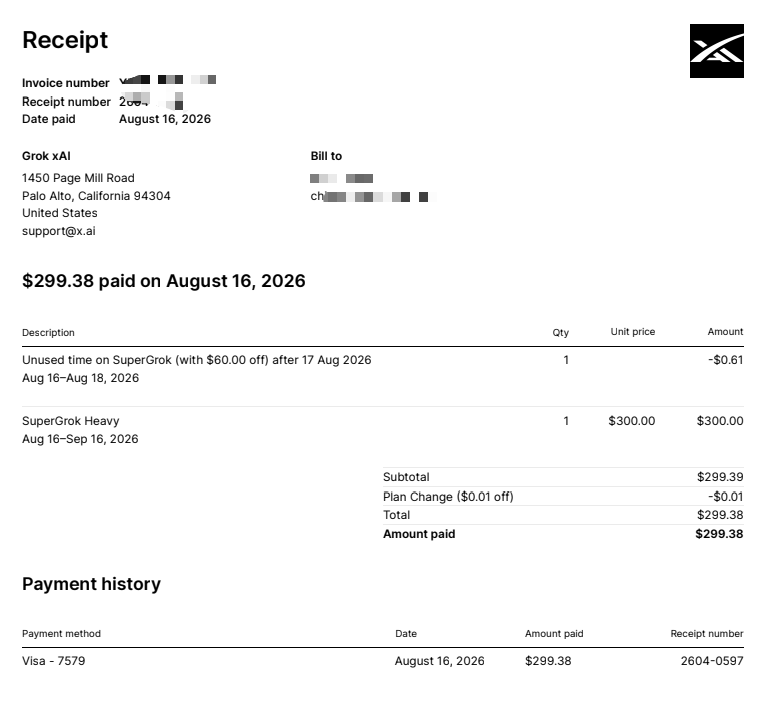Click the Bill to label
Viewport: 765px width, 702px height.
pyautogui.click(x=326, y=156)
